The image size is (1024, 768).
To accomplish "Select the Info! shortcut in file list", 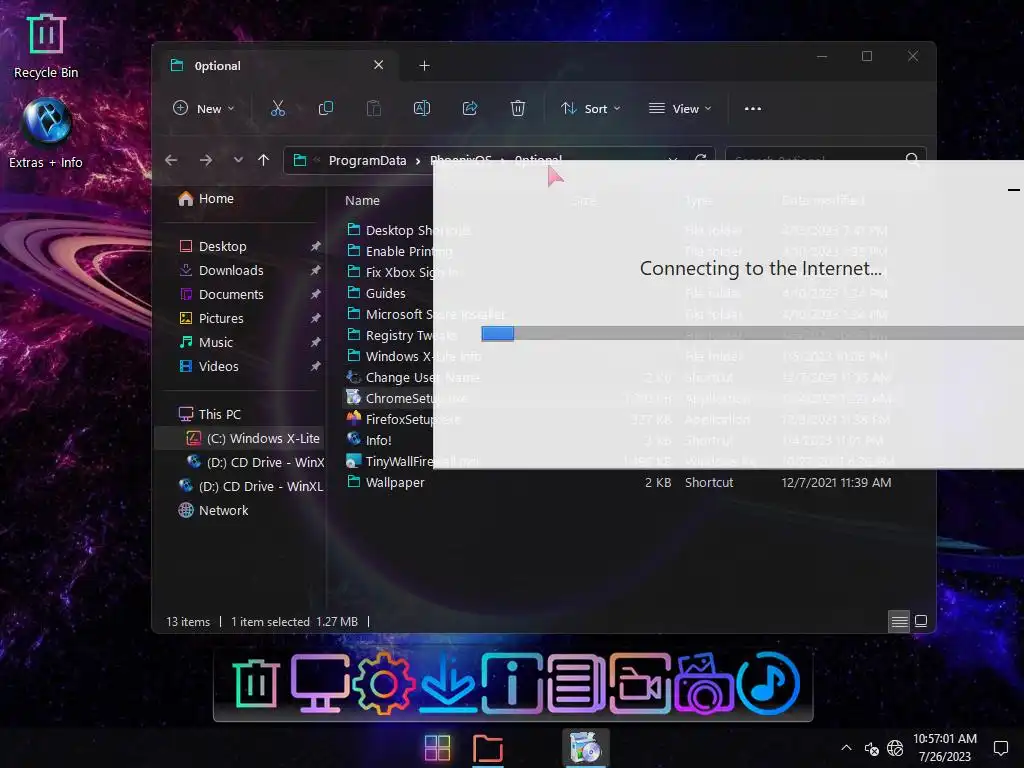I will coord(378,440).
